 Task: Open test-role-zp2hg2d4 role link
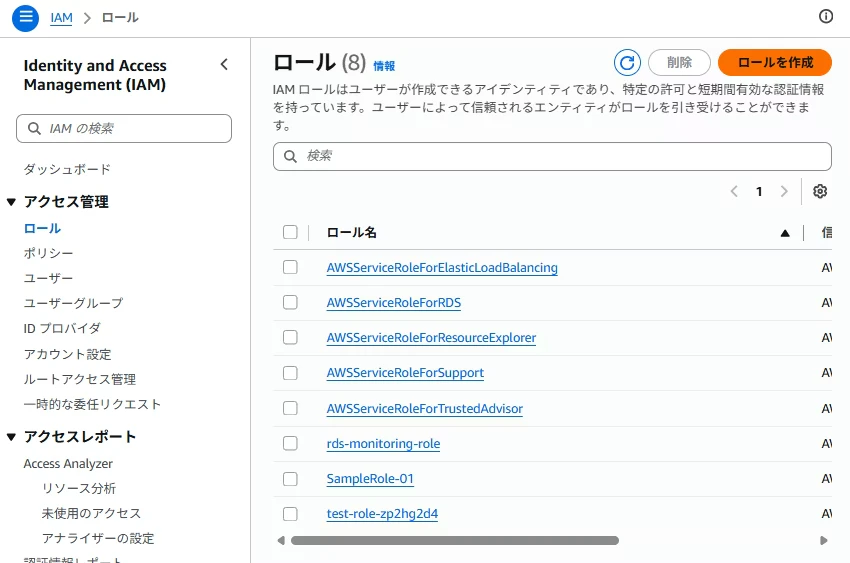coord(382,514)
